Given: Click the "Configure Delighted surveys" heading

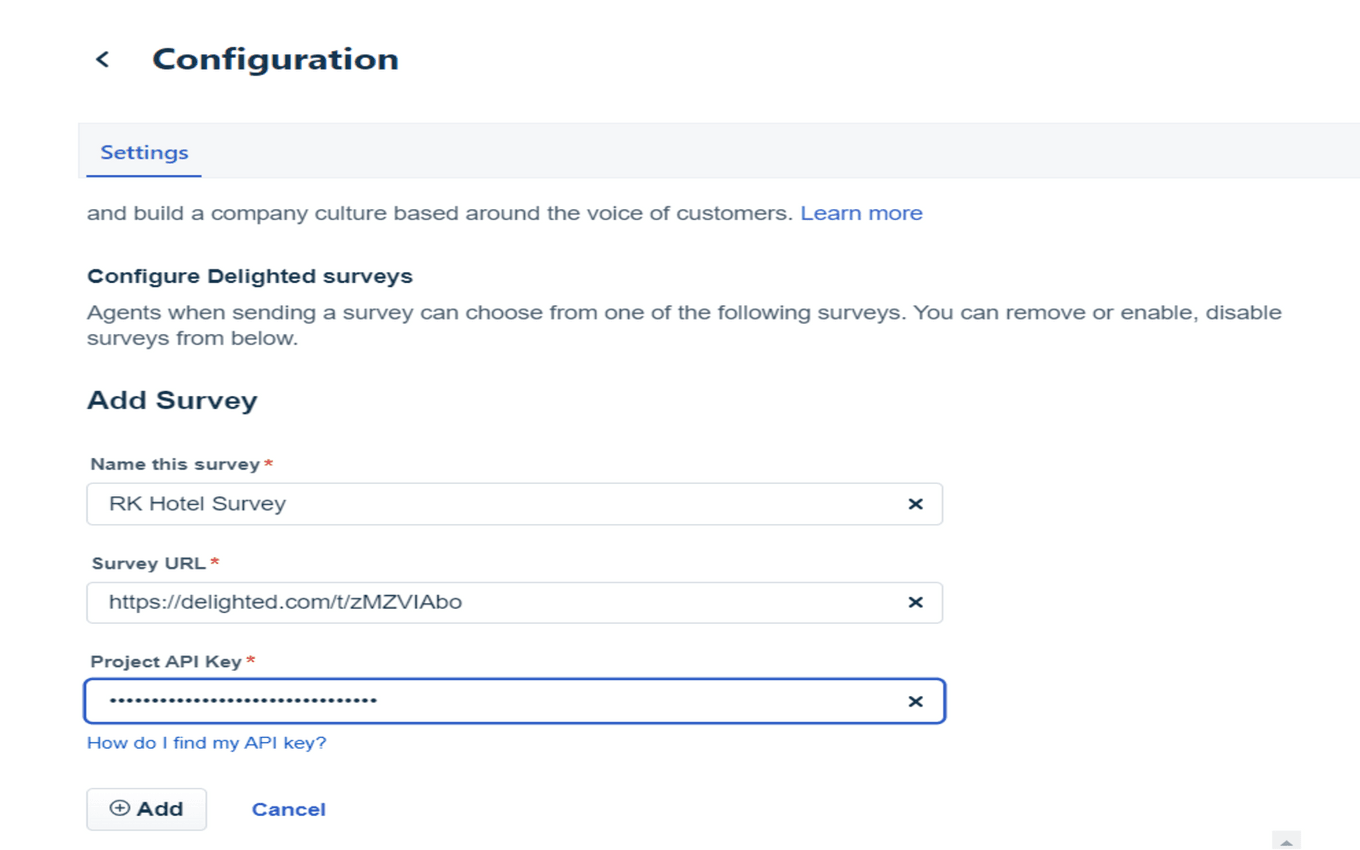Looking at the screenshot, I should pos(250,276).
